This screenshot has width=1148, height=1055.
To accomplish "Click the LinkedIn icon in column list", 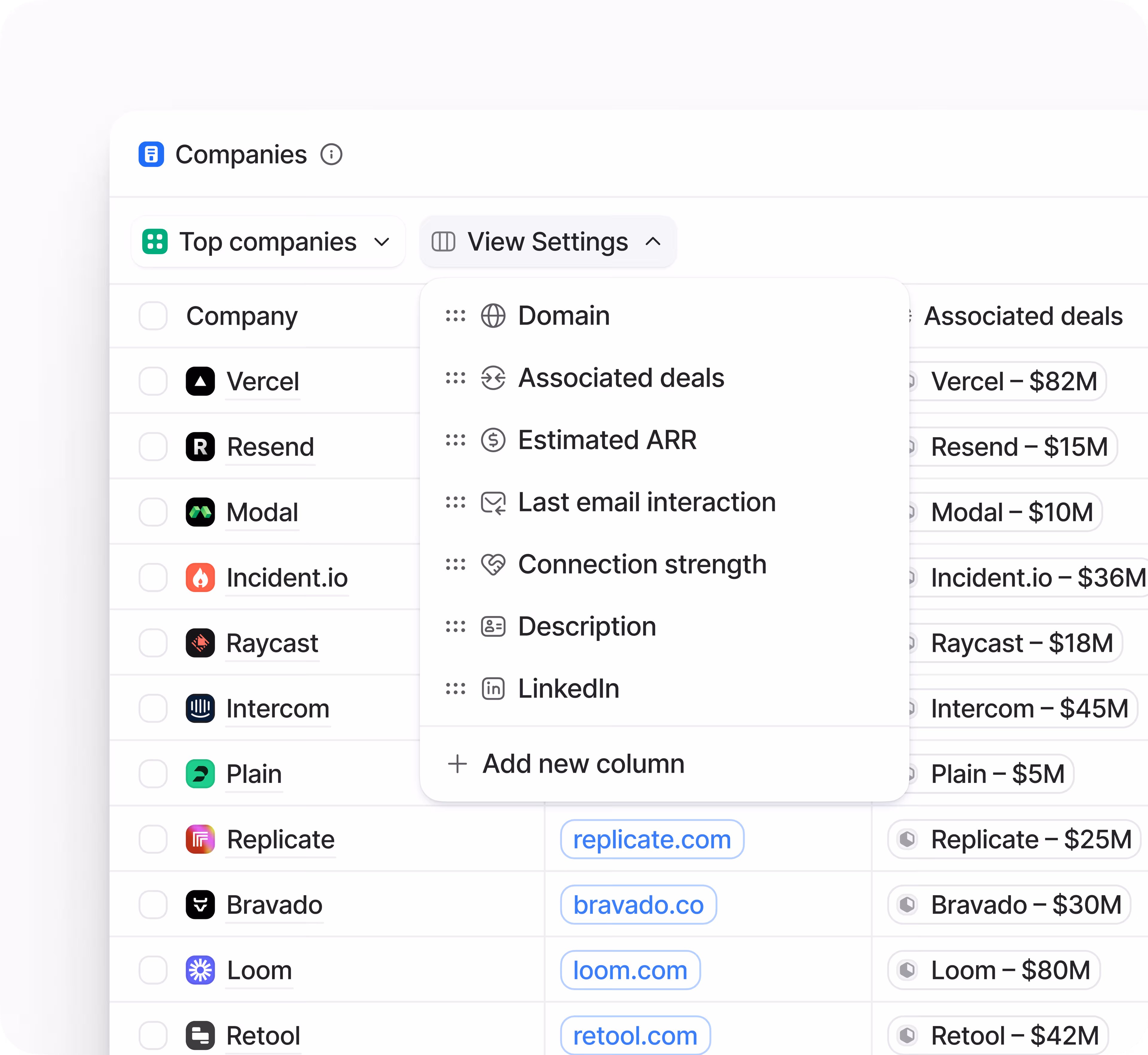I will click(493, 688).
